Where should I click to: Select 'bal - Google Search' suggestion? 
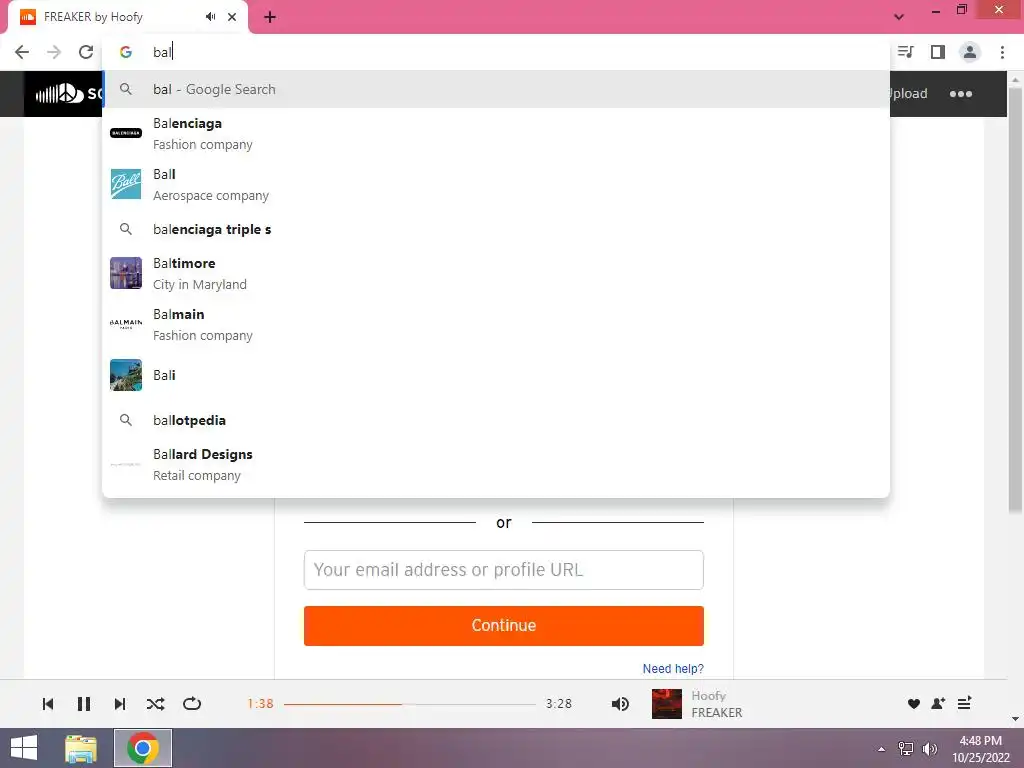coord(496,89)
